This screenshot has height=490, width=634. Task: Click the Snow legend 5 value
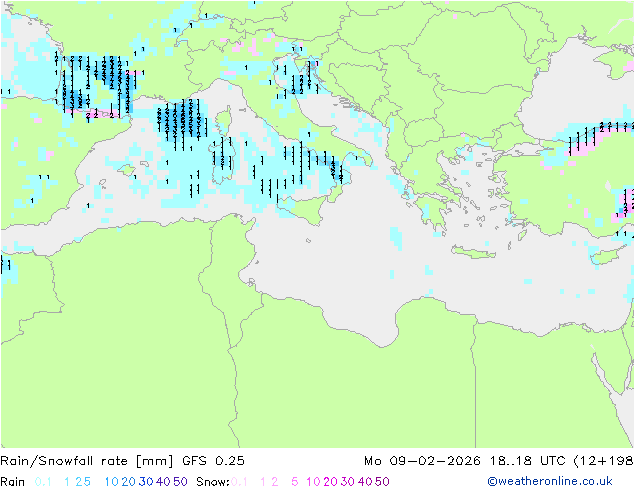tap(295, 482)
